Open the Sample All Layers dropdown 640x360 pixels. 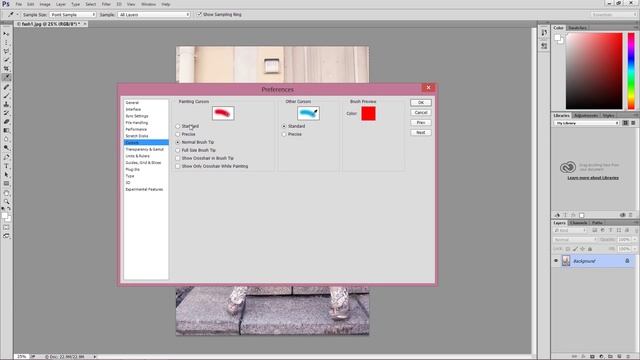pyautogui.click(x=154, y=14)
